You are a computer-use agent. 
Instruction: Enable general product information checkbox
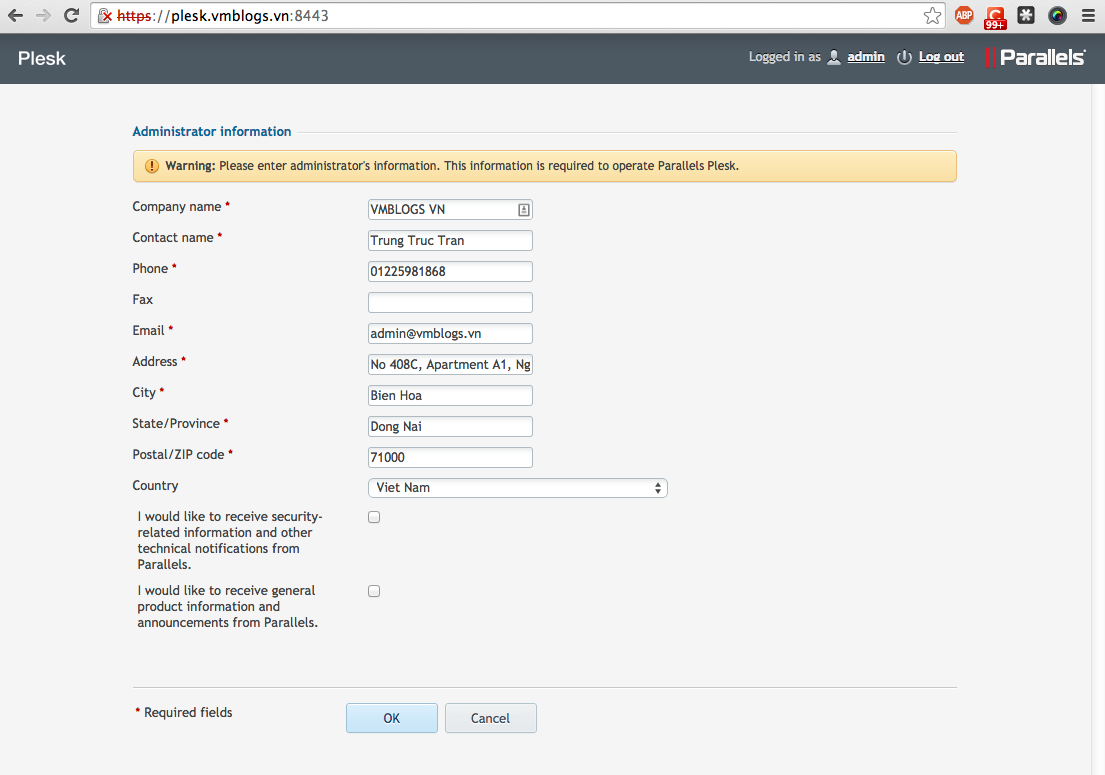[x=374, y=591]
